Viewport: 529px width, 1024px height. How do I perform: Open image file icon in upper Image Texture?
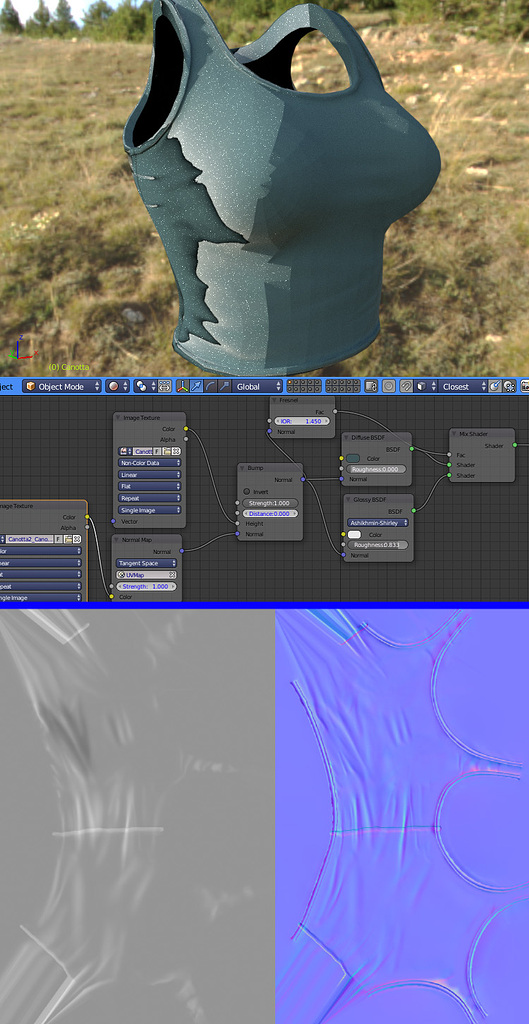(167, 451)
